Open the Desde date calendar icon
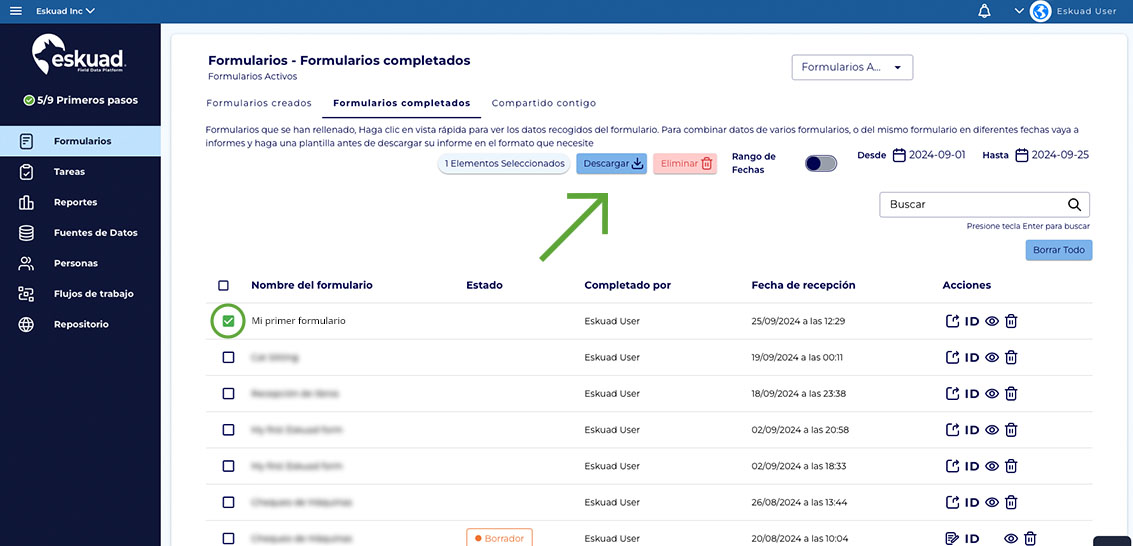Viewport: 1133px width, 546px height. 899,155
